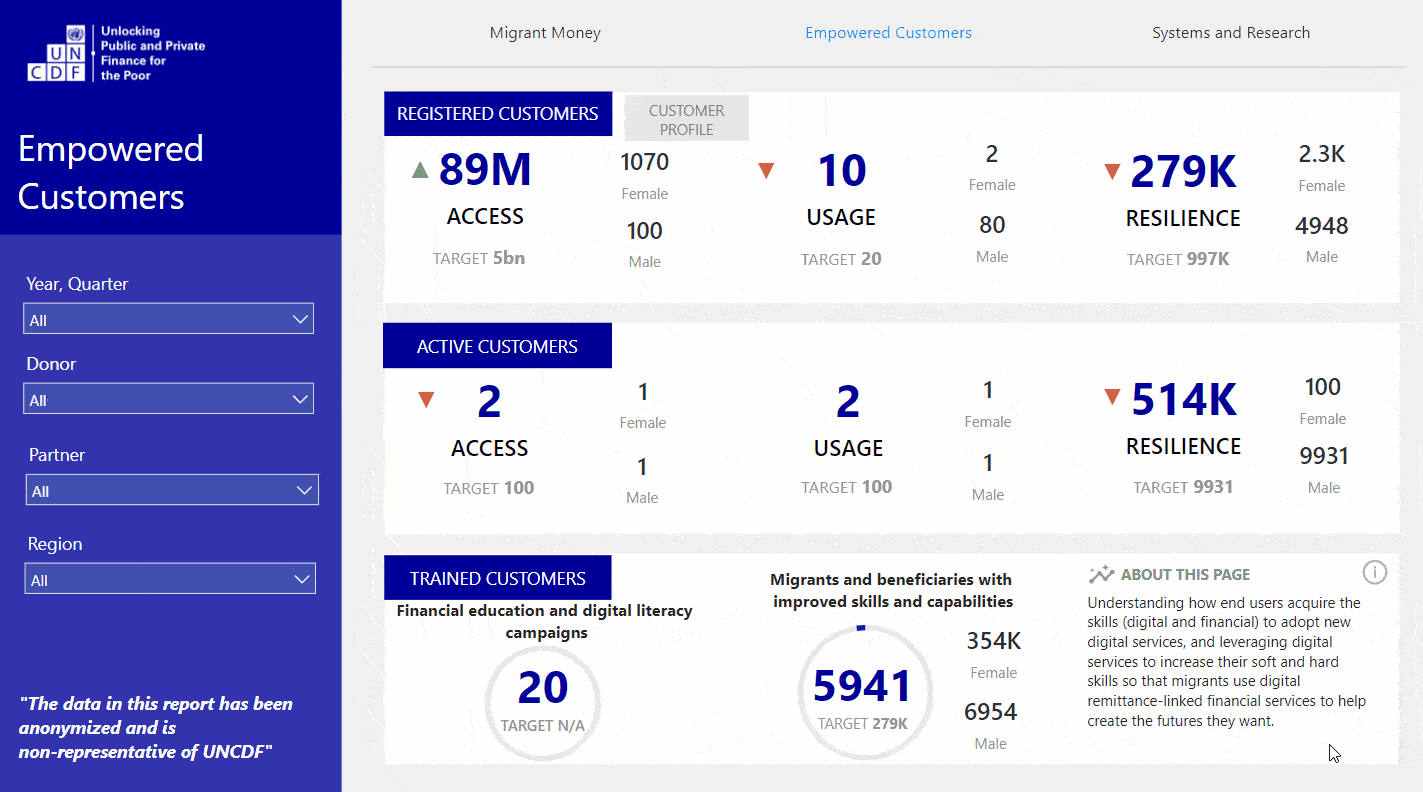Open the Region dropdown list
This screenshot has width=1423, height=792.
(x=169, y=579)
